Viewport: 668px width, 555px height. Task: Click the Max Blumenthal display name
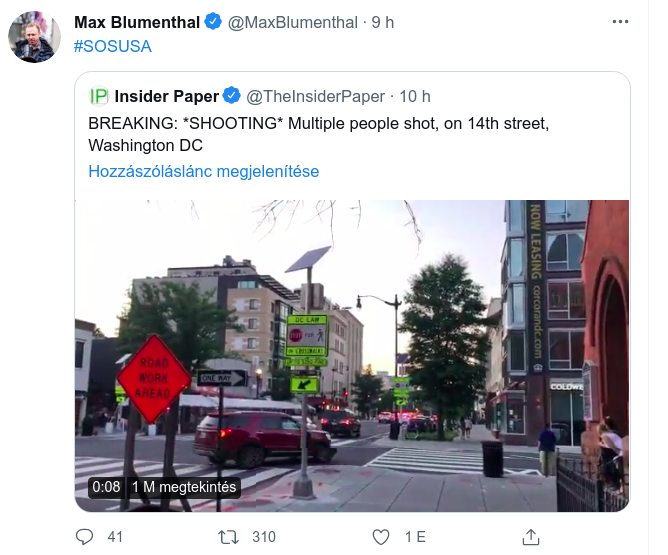137,22
